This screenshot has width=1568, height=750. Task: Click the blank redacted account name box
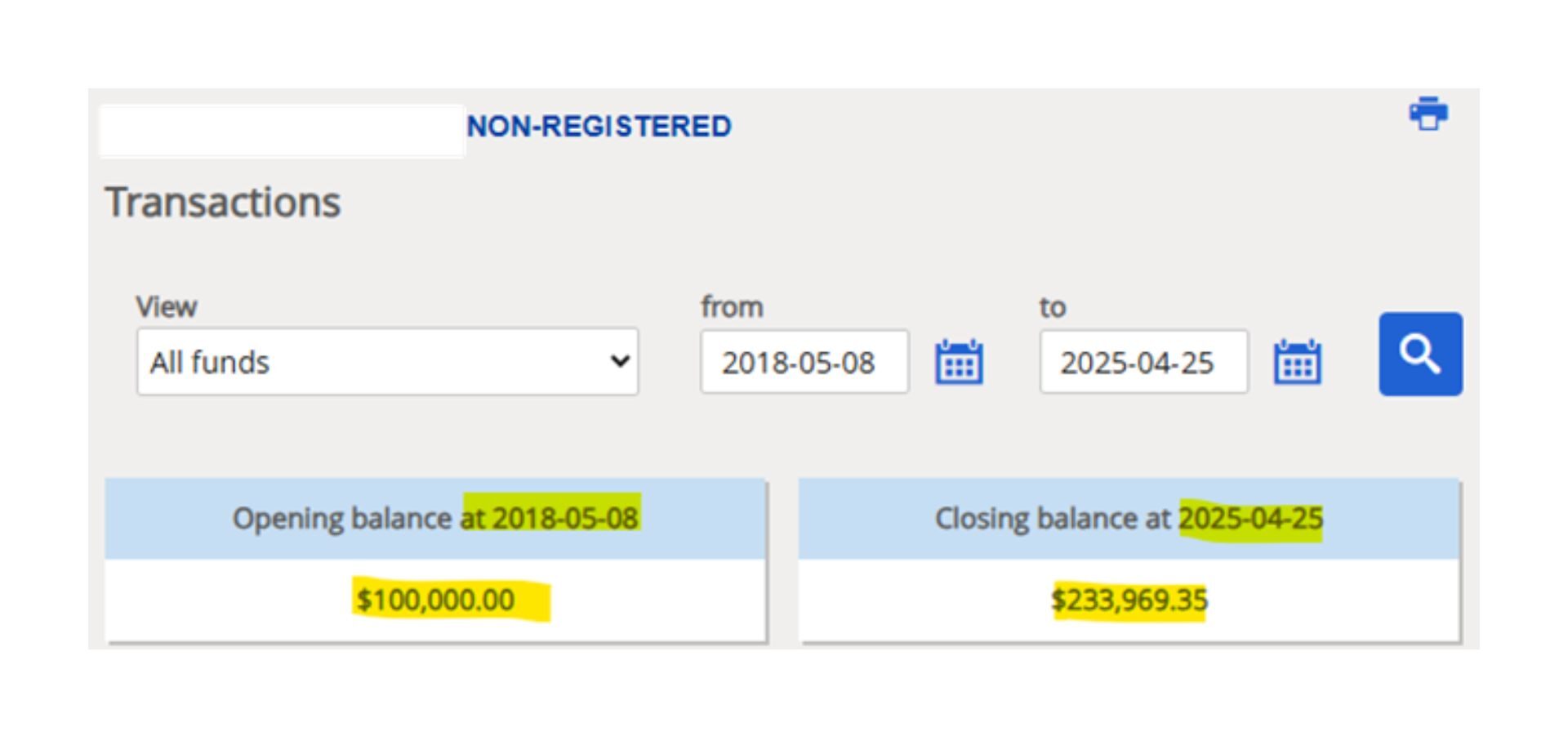tap(282, 130)
